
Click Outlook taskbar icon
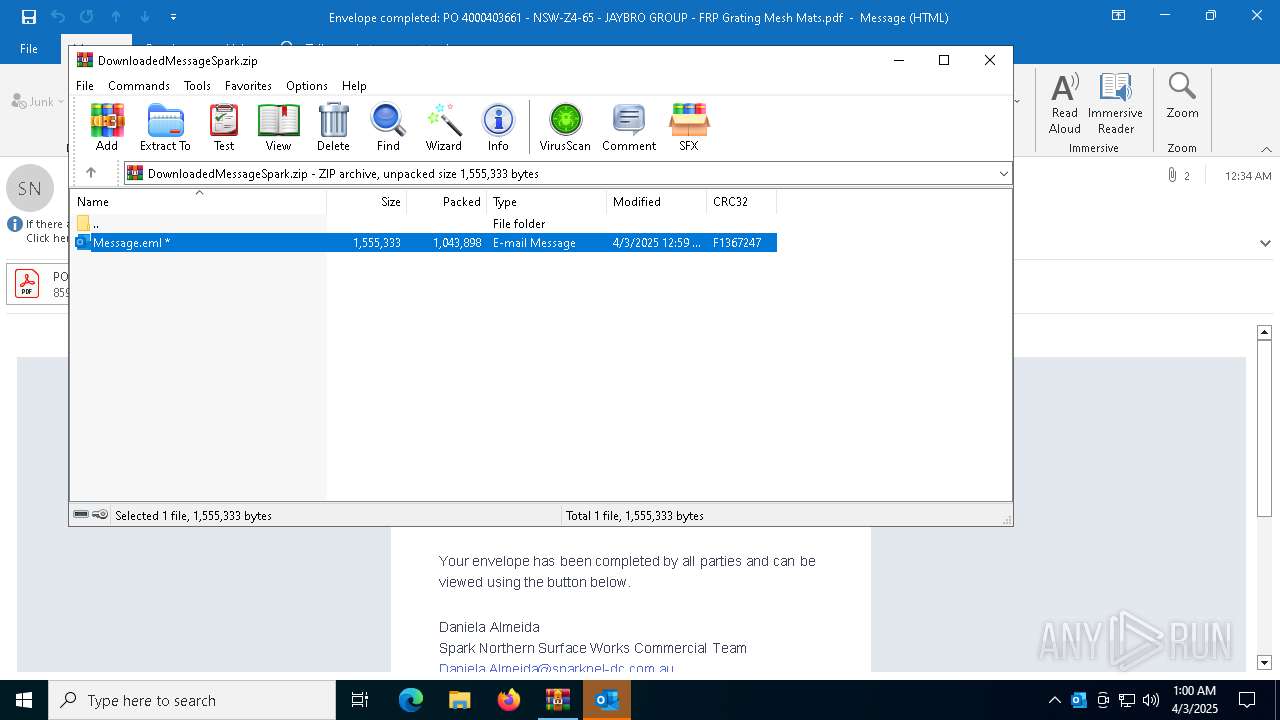606,700
